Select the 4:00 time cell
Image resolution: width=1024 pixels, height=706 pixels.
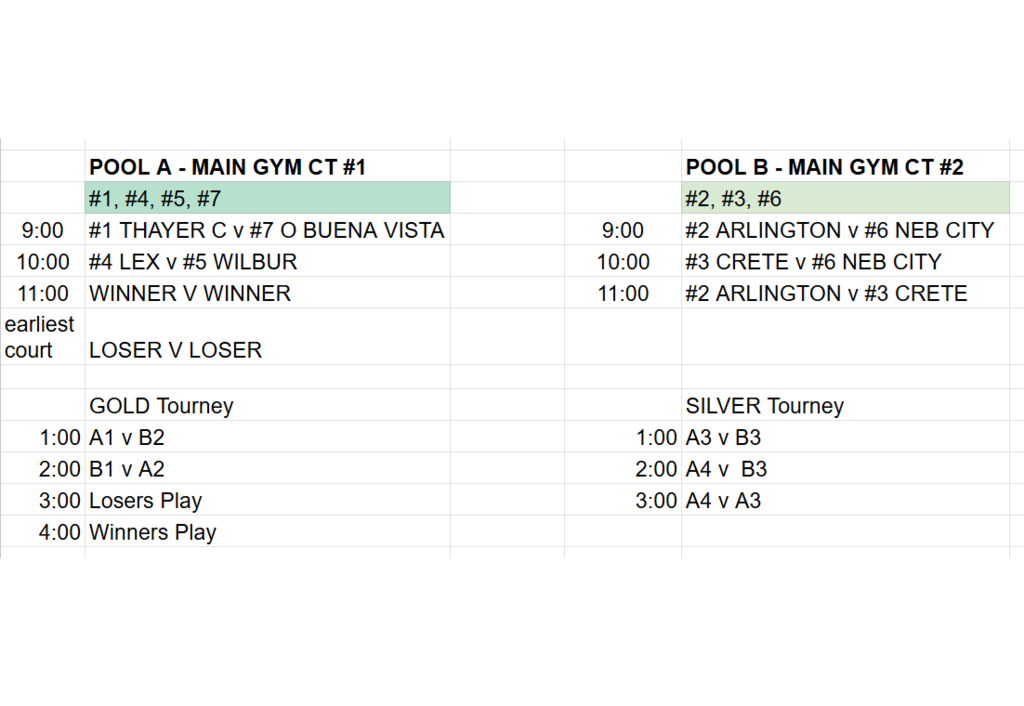point(59,532)
